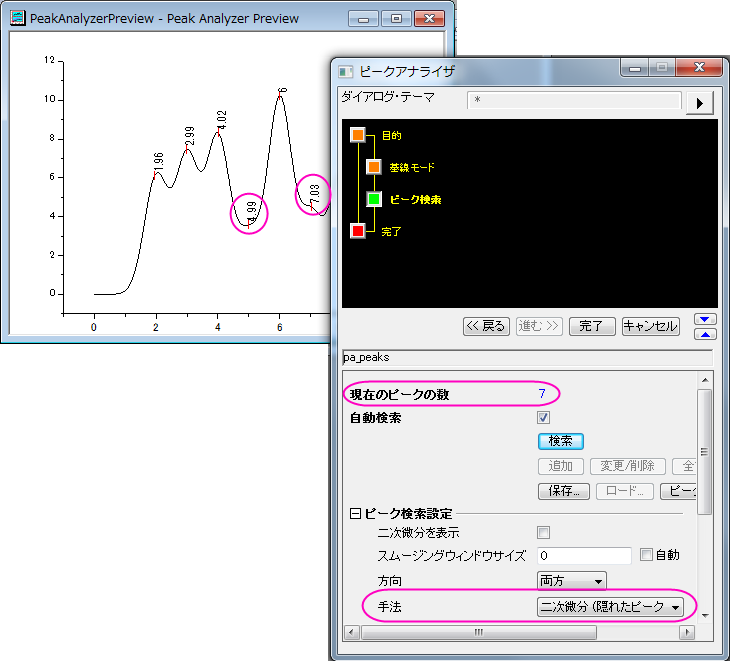Click the ピークアナライザ dialog title icon
The height and width of the screenshot is (661, 730).
[x=346, y=71]
